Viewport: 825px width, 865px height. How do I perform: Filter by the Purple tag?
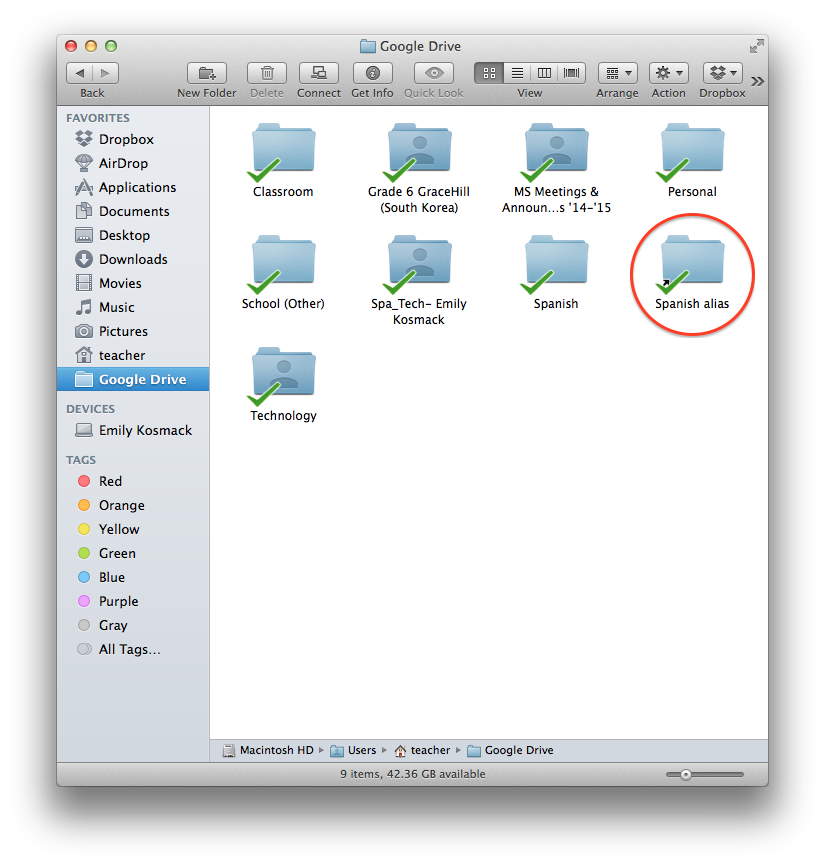click(x=132, y=601)
